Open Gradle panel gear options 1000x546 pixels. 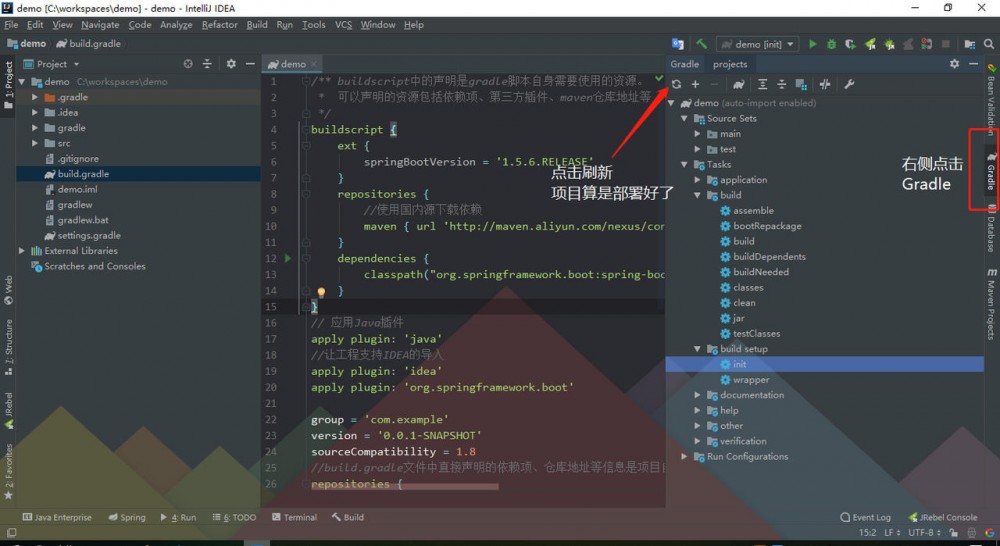click(954, 64)
